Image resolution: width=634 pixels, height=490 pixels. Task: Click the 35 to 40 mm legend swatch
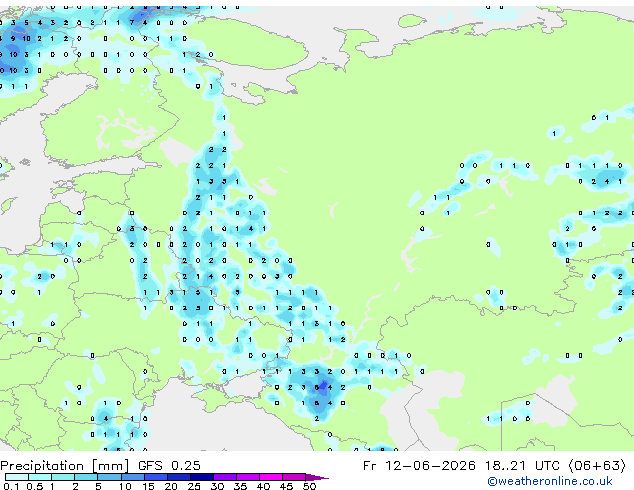(x=247, y=477)
